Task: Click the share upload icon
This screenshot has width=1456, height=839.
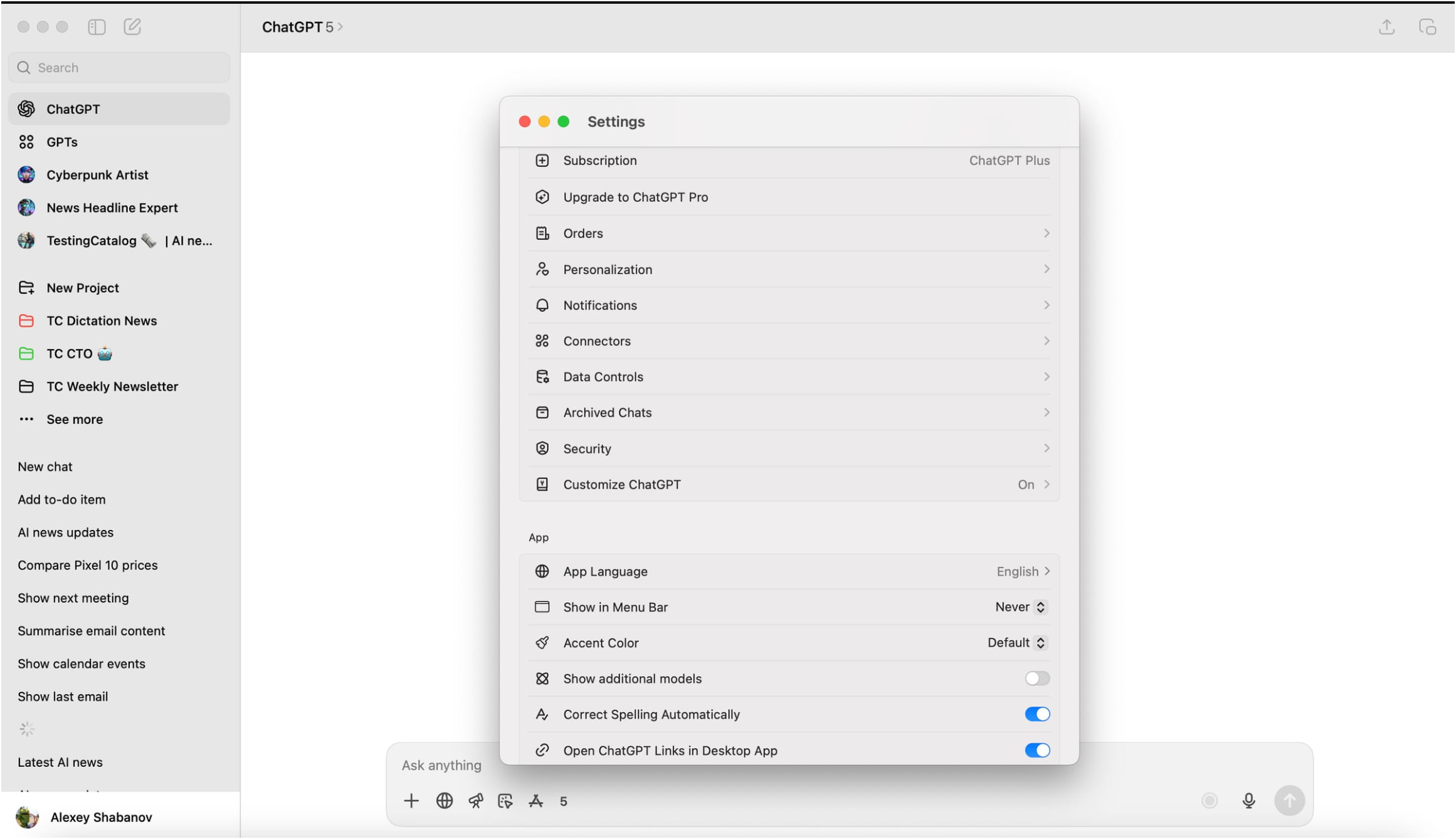Action: [x=1386, y=26]
